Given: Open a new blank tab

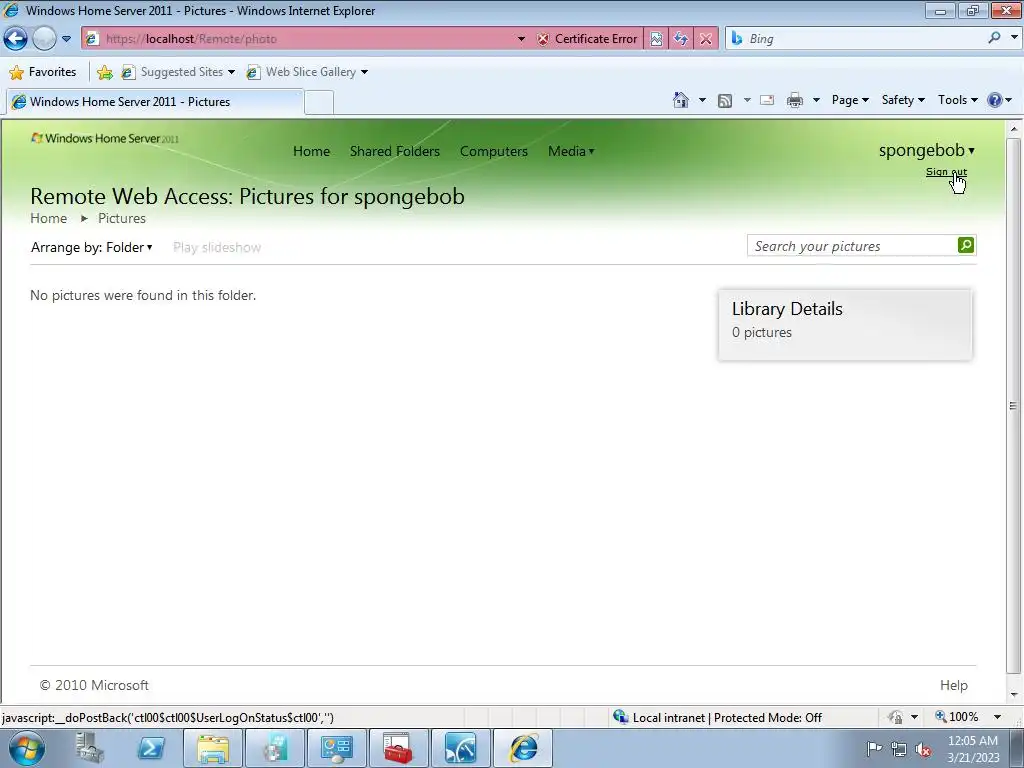Looking at the screenshot, I should click(319, 103).
